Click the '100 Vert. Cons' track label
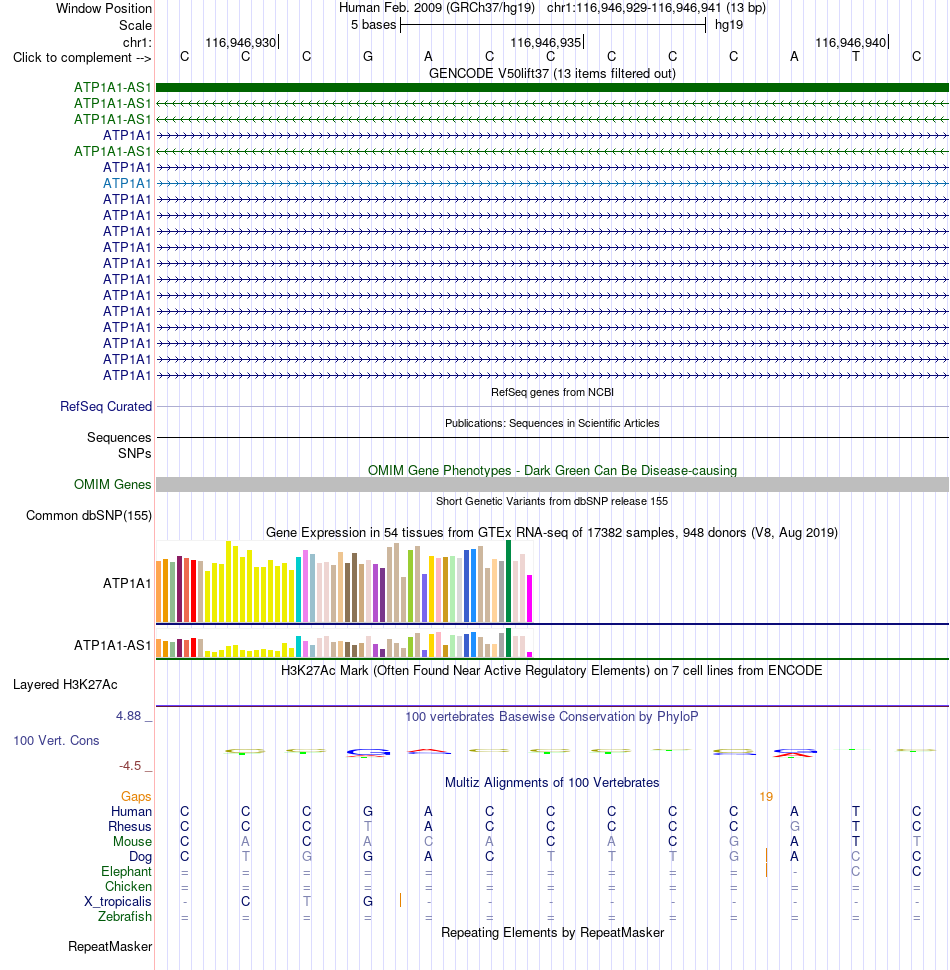The height and width of the screenshot is (970, 950). coord(56,740)
